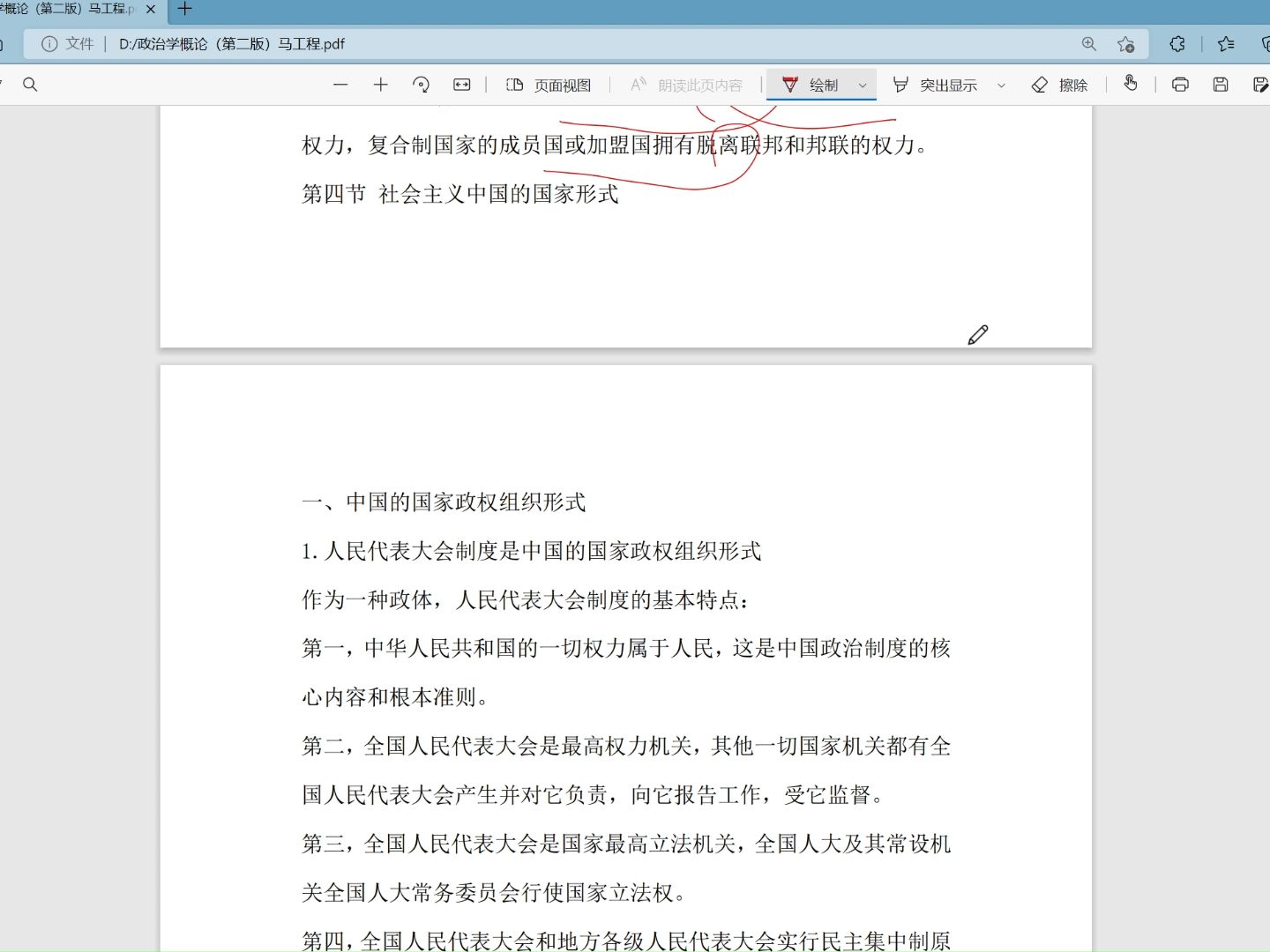The image size is (1270, 952).
Task: Expand the 绘制 dropdown arrow
Action: tap(863, 86)
